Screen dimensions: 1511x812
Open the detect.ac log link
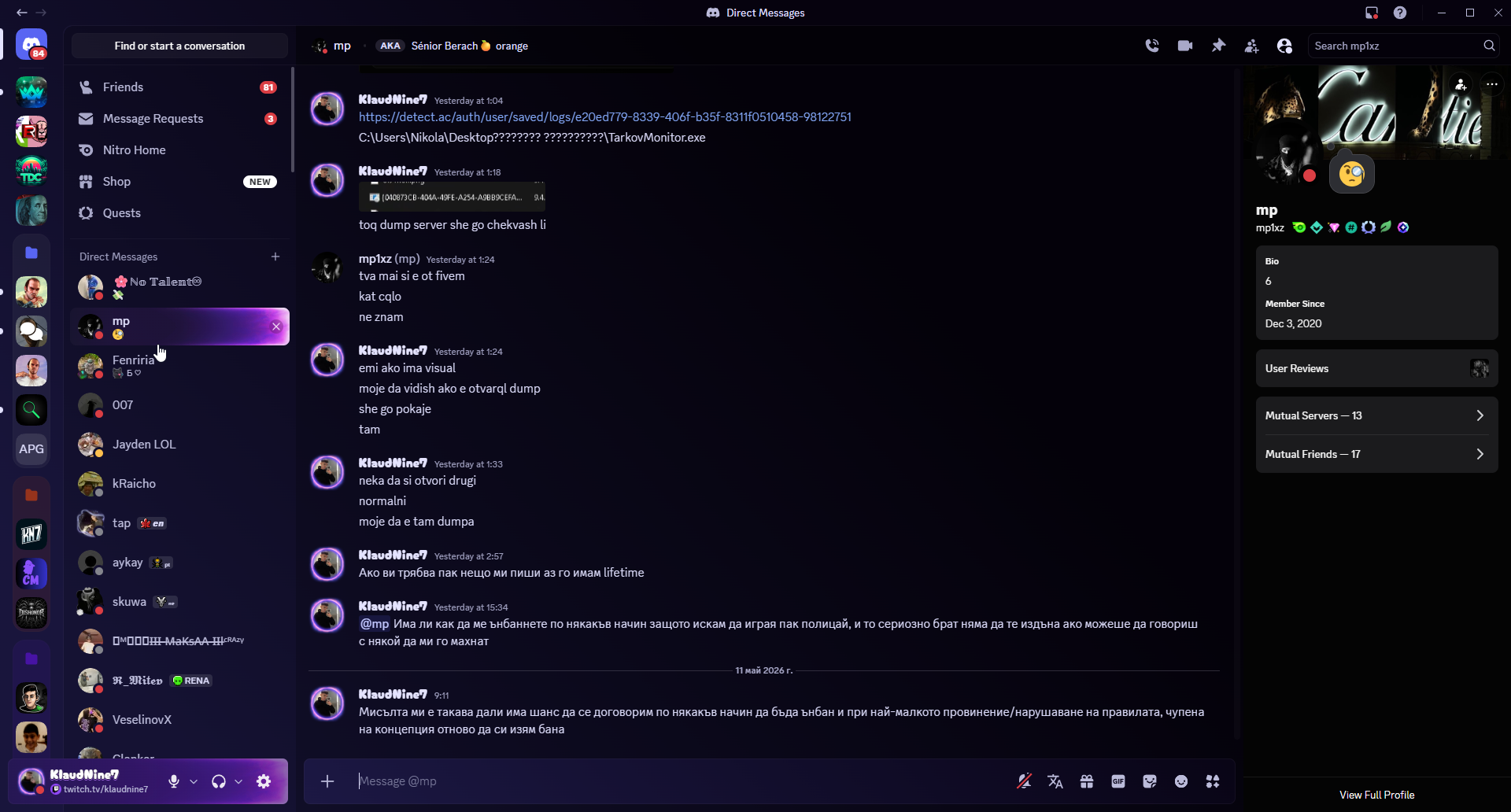pyautogui.click(x=605, y=116)
